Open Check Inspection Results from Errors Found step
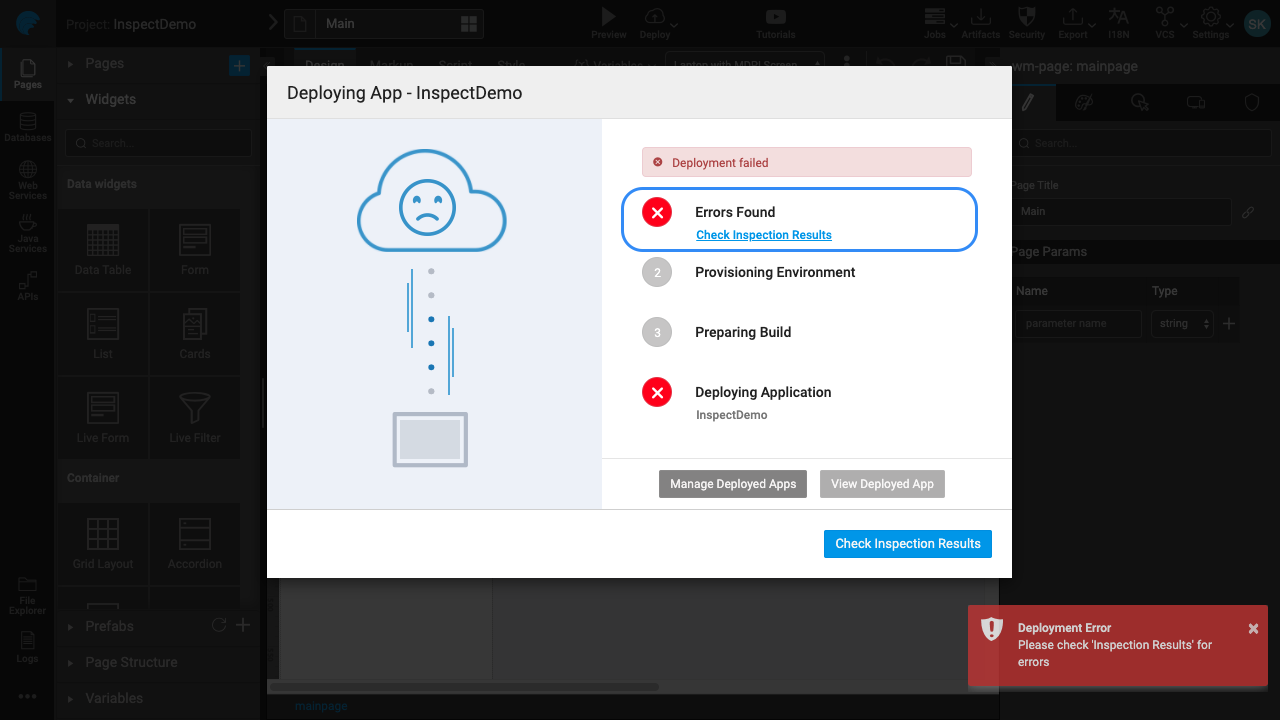The image size is (1280, 720). click(763, 234)
